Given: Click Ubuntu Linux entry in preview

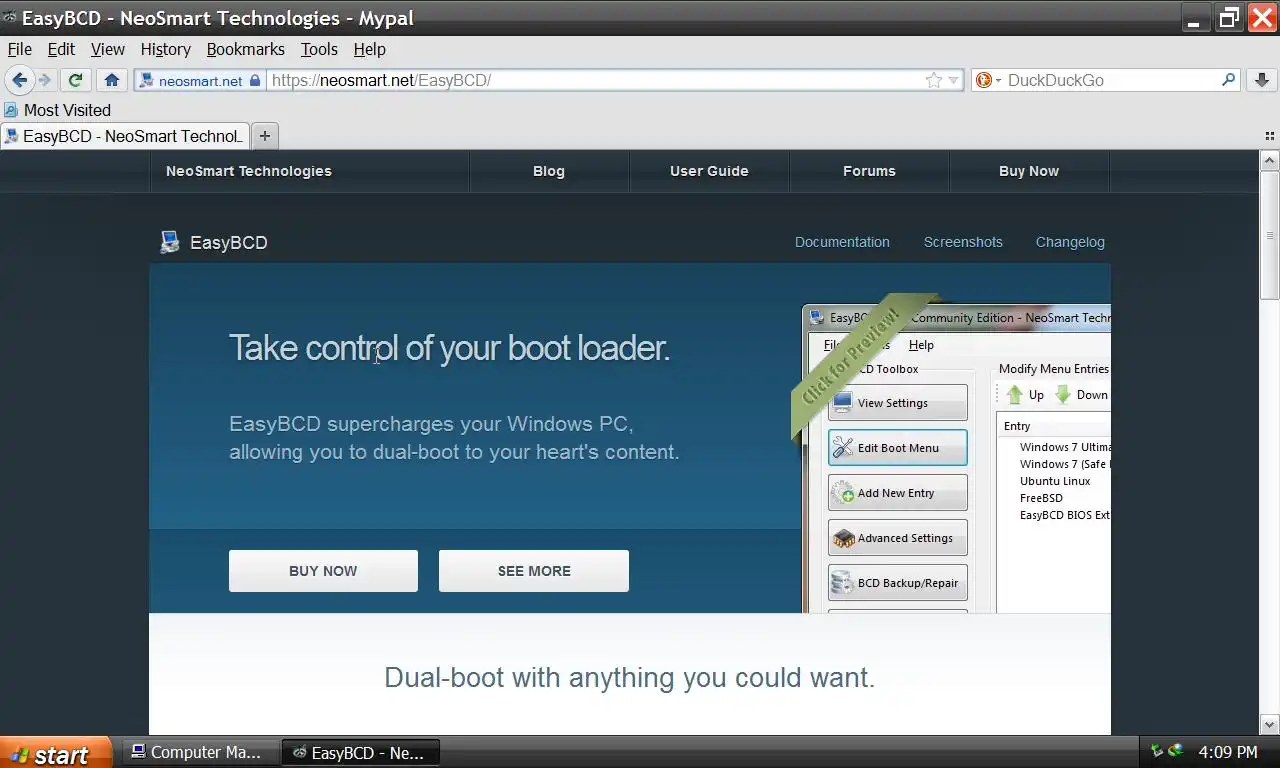Looking at the screenshot, I should click(1055, 481).
